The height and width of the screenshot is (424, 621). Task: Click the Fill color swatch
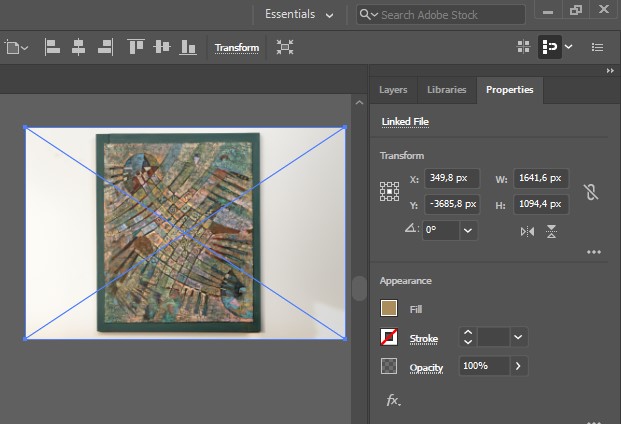[x=389, y=310]
